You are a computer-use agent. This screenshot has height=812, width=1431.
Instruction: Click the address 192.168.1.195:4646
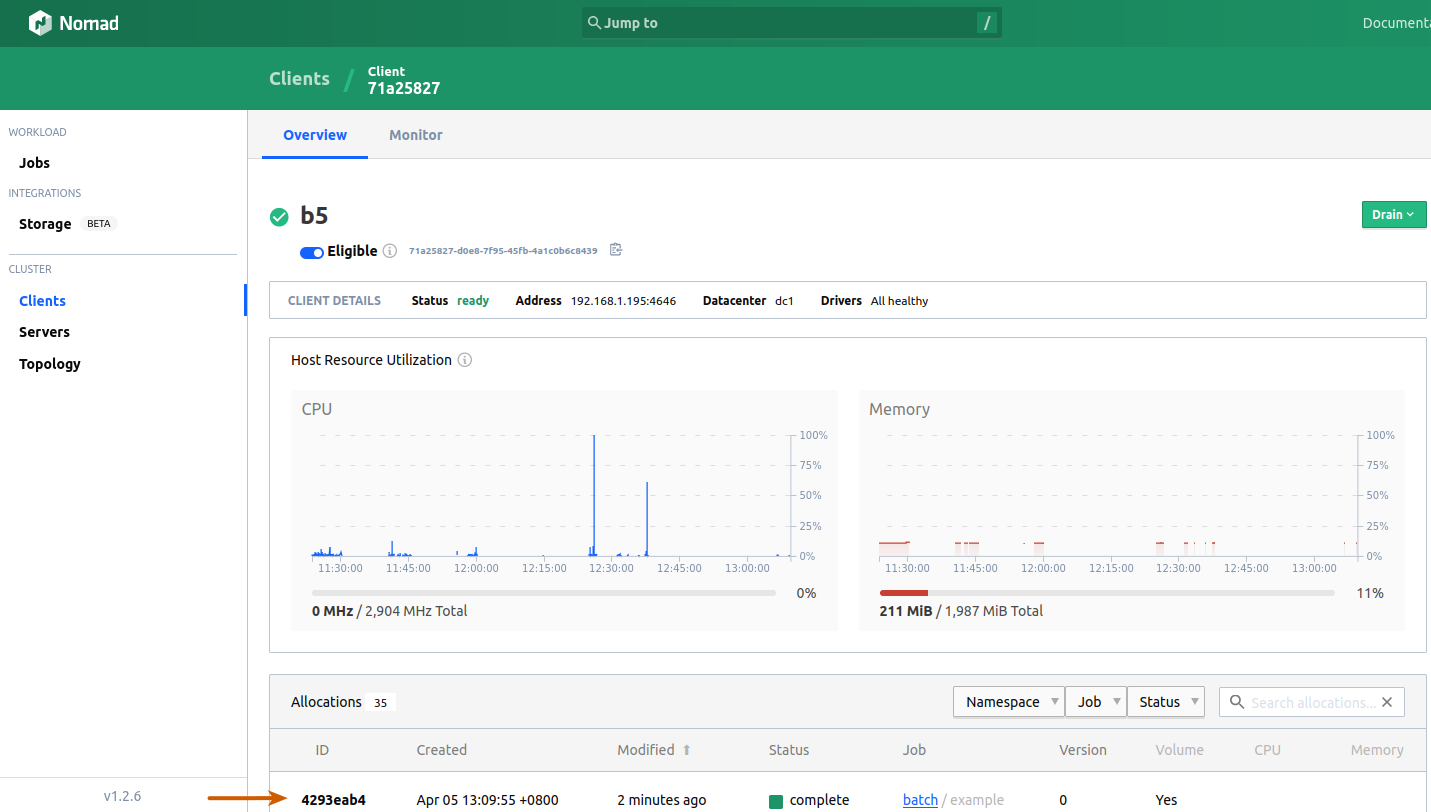coord(623,301)
